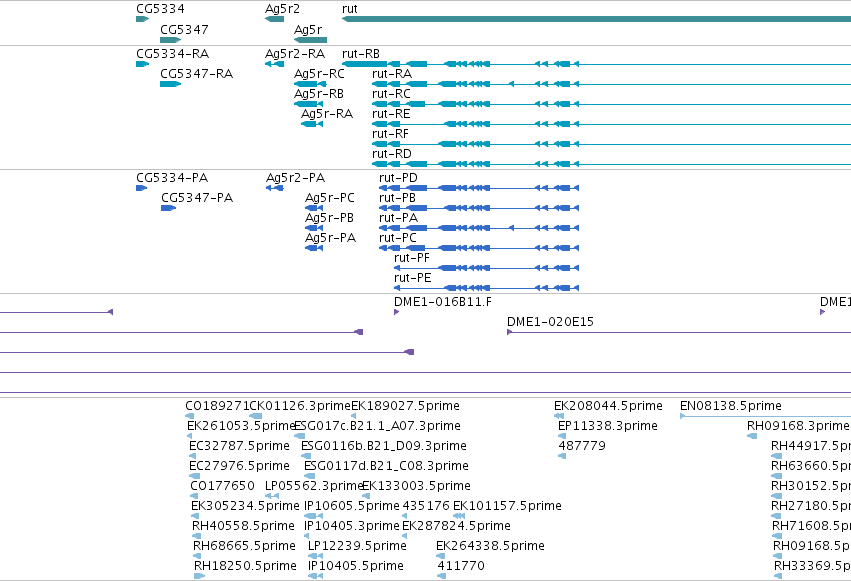Select the Ag5r-PC protein feature
This screenshot has height=581, width=851.
[314, 208]
